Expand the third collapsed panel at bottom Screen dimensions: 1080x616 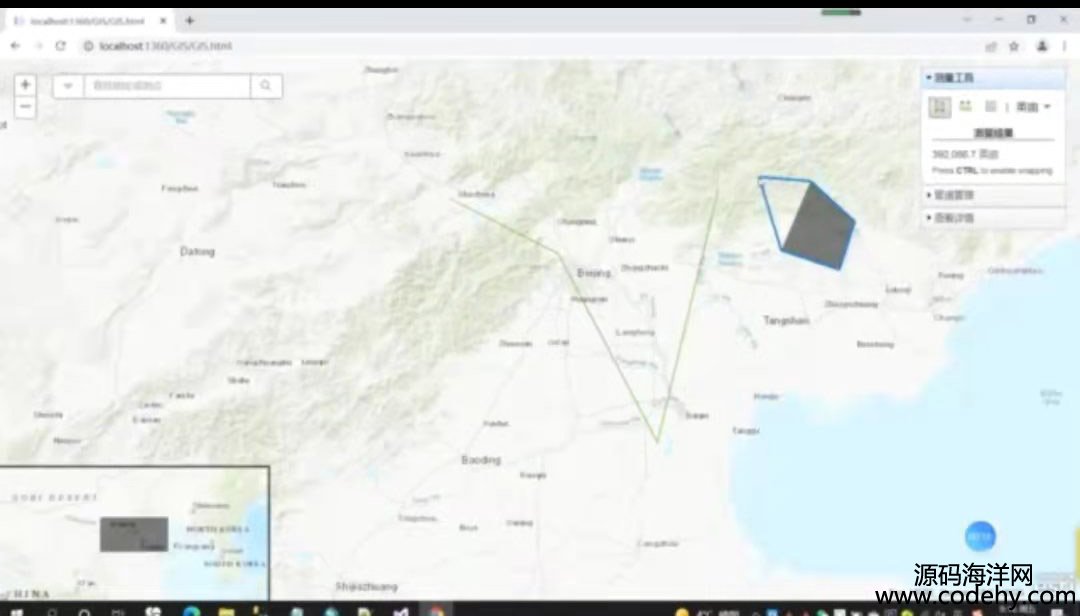click(x=993, y=218)
